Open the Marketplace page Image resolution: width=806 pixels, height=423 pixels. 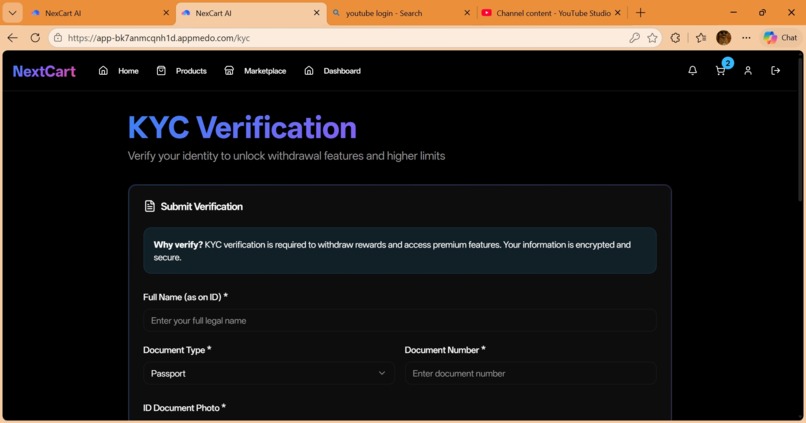tap(255, 71)
